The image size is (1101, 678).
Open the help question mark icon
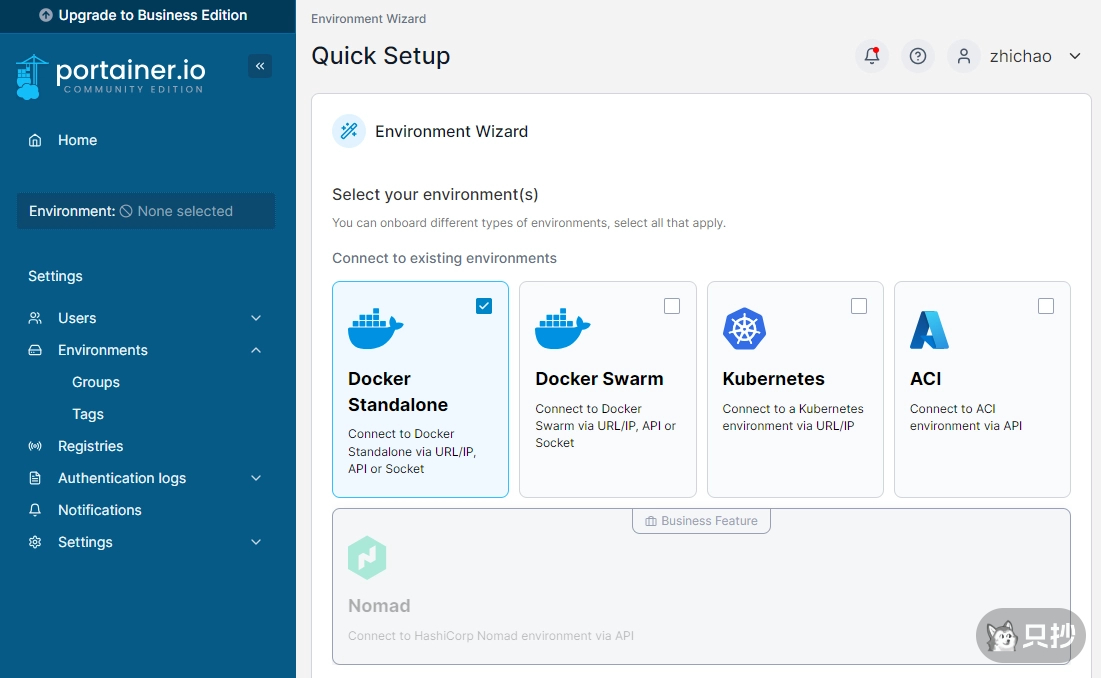[x=917, y=56]
